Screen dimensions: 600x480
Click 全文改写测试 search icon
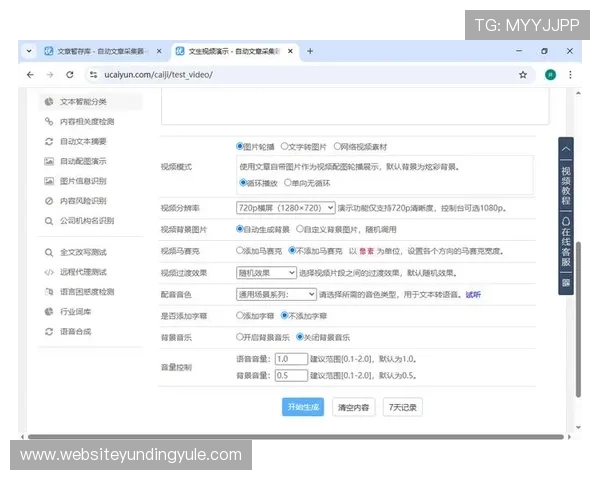coord(49,252)
